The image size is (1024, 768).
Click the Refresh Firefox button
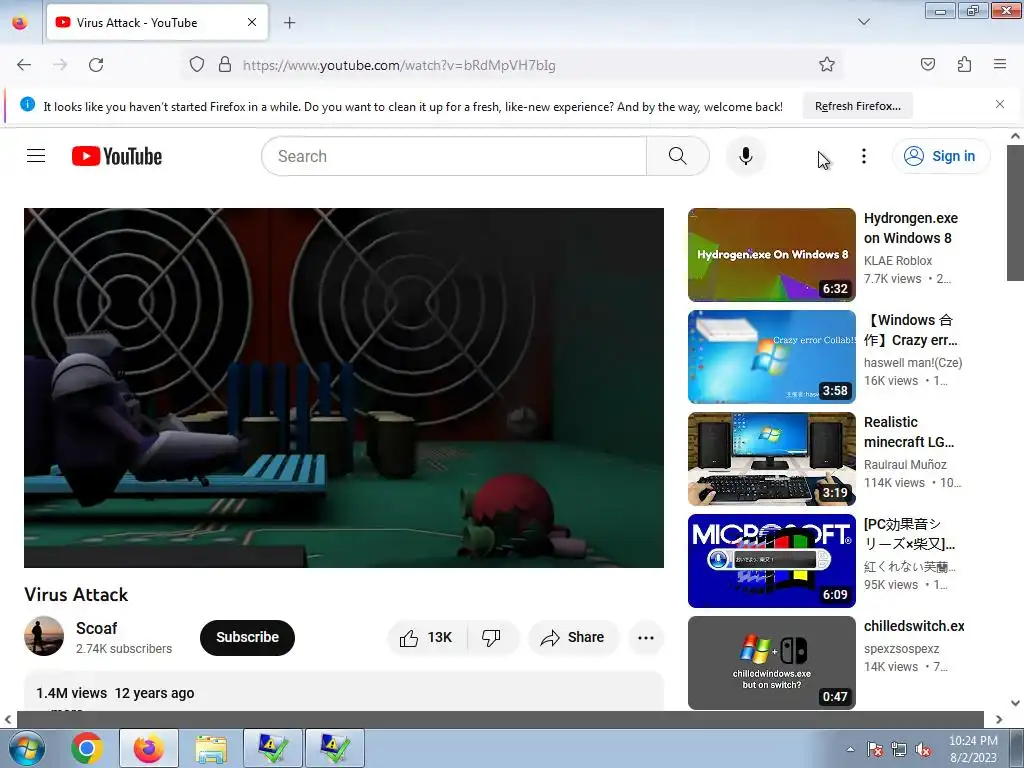[857, 106]
